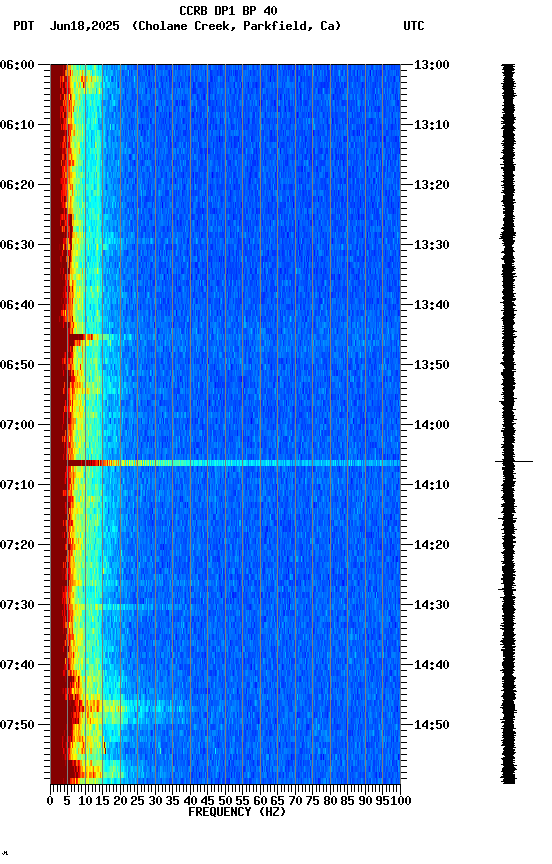Click the 'PDT' timezone label
Viewport: 552px width, 864px height.
click(x=24, y=26)
